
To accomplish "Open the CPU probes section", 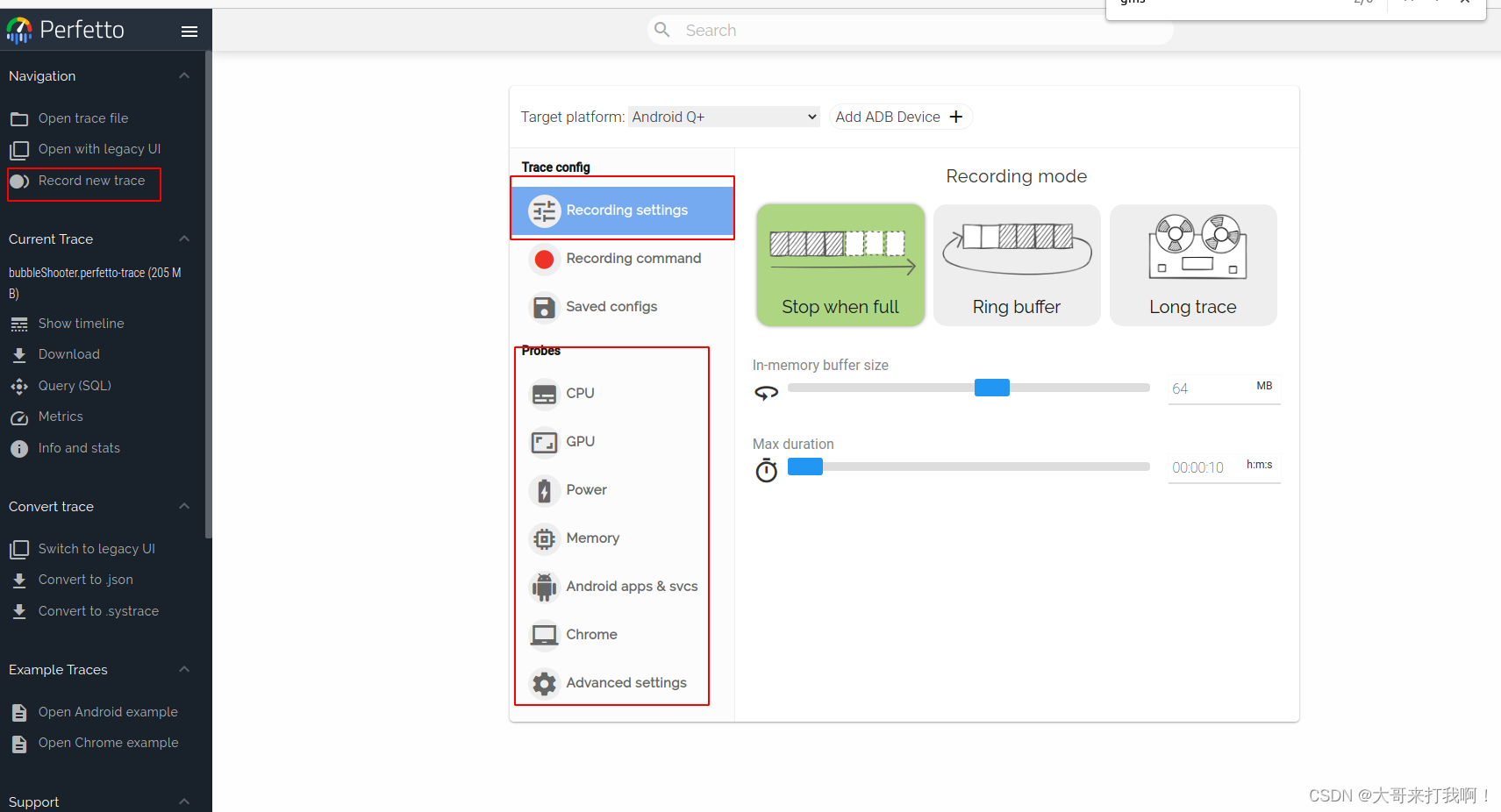I will tap(622, 394).
